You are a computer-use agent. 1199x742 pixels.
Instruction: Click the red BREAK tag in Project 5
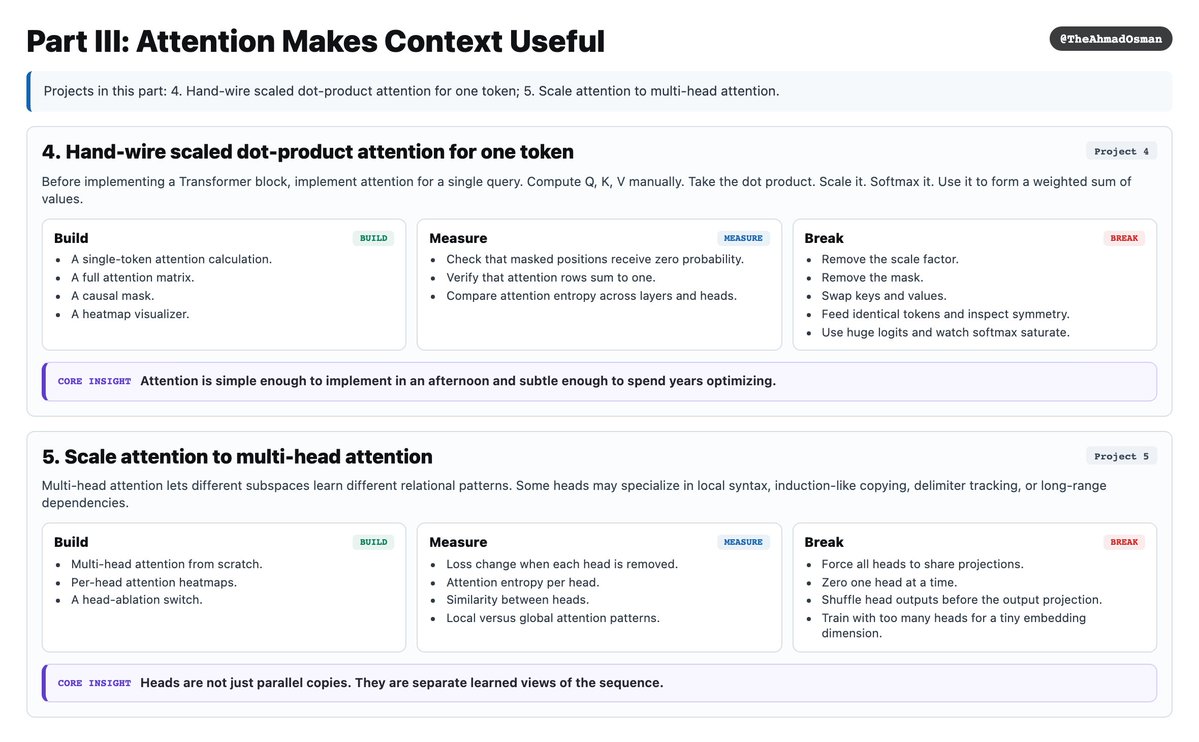click(1124, 542)
